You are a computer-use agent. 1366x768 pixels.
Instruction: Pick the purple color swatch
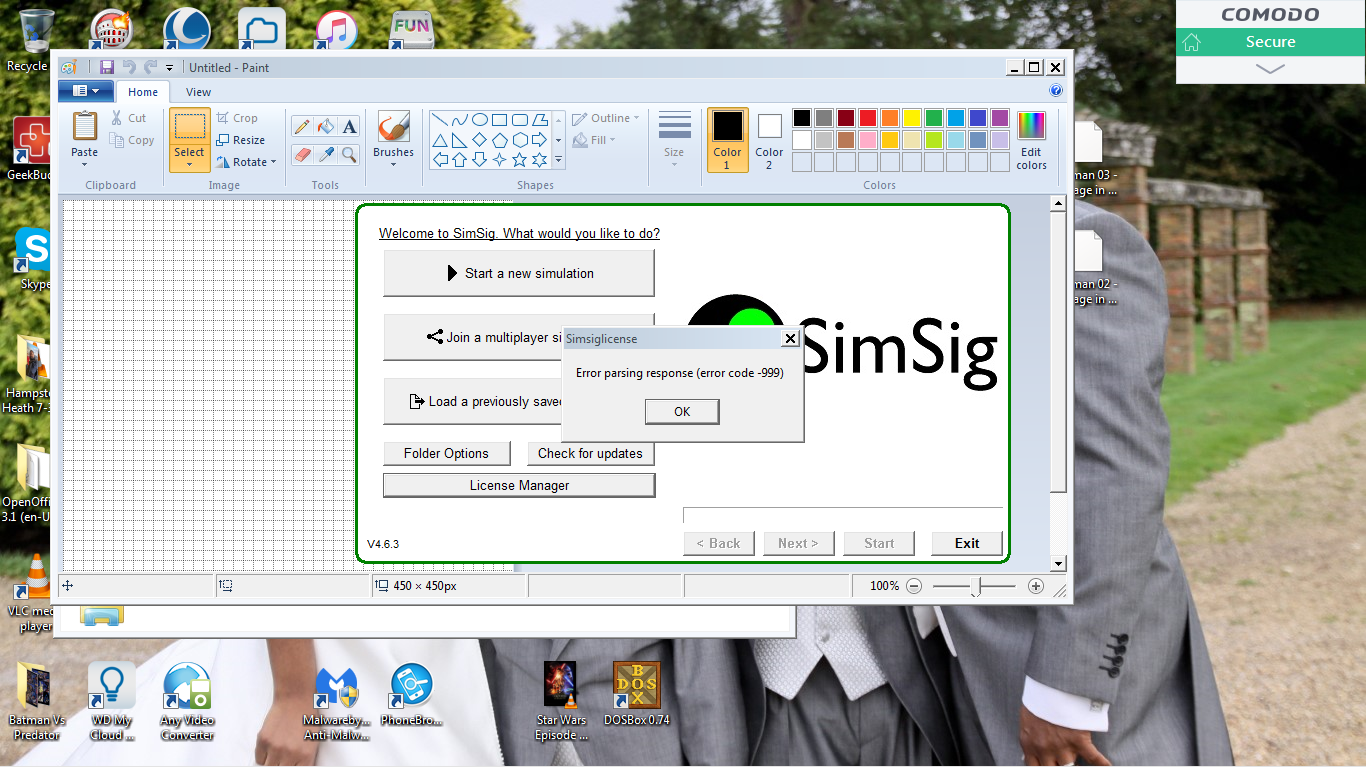pos(1000,118)
